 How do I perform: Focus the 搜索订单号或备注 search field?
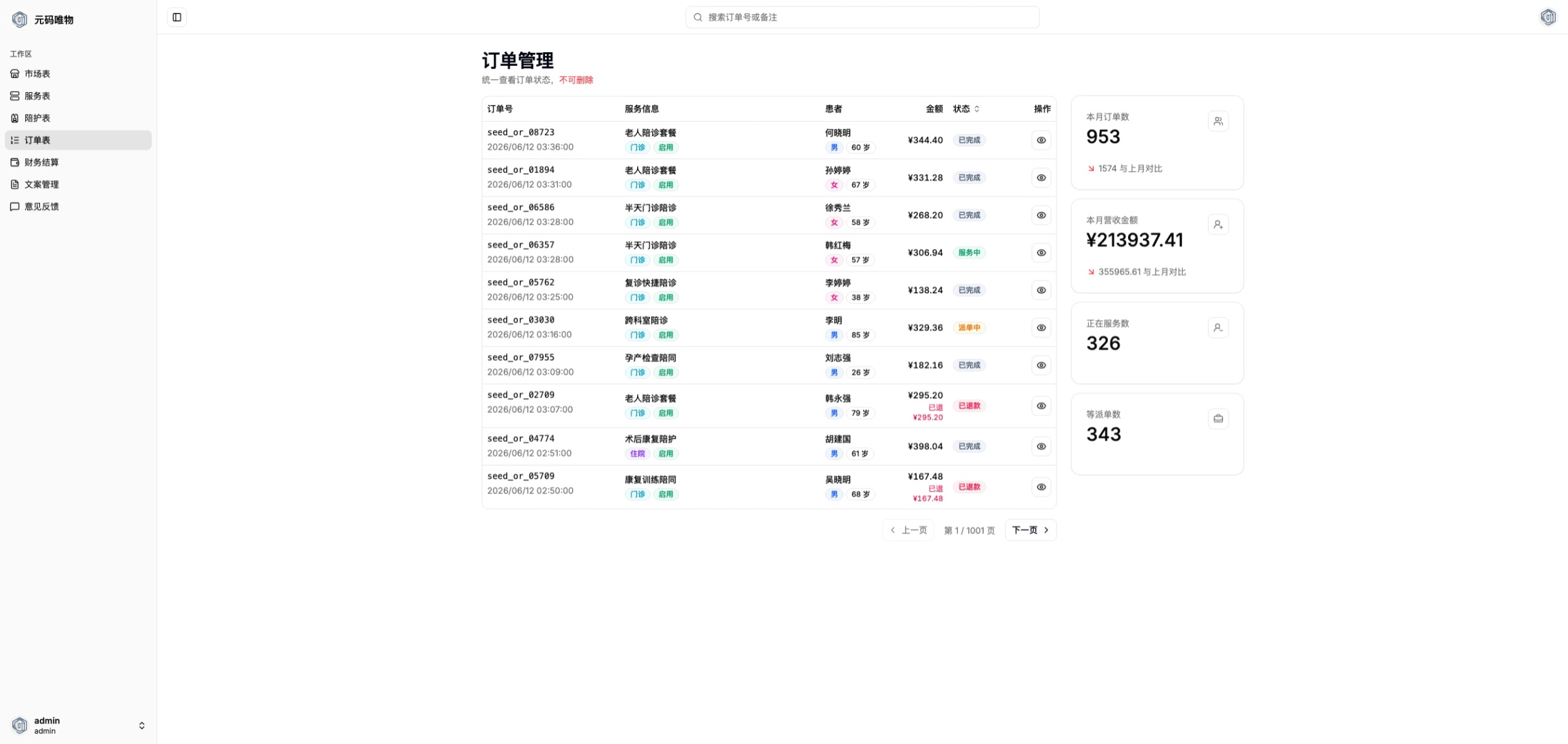click(x=862, y=17)
